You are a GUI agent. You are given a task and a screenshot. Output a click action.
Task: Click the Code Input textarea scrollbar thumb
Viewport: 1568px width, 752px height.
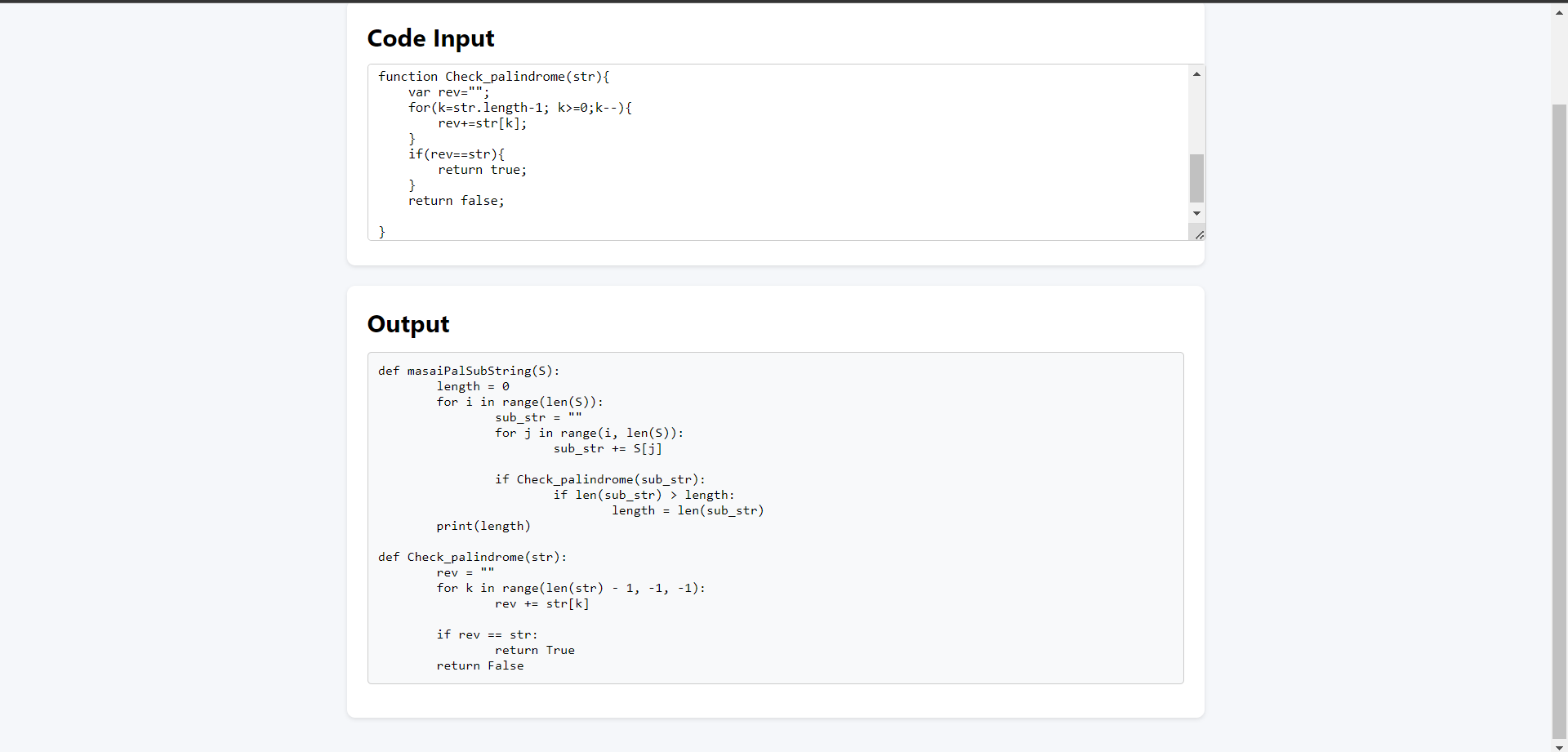tap(1196, 178)
